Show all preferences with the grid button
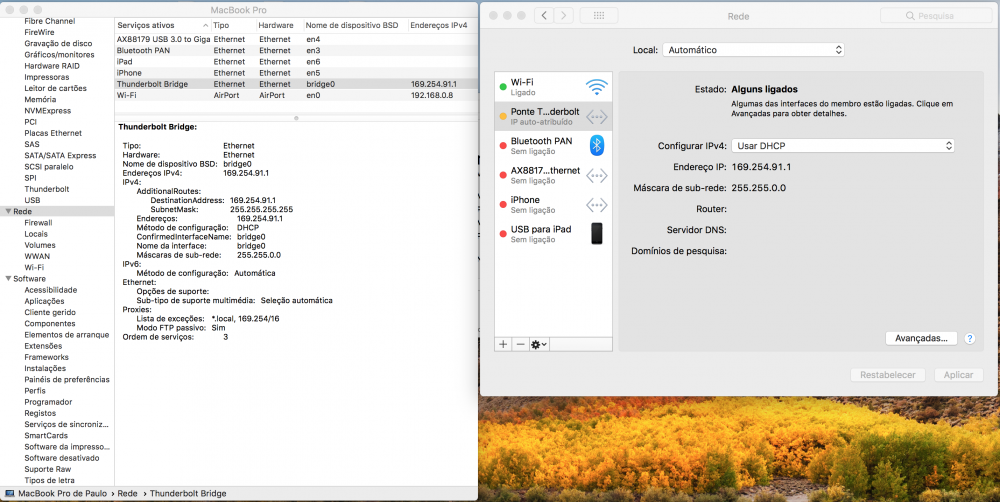The image size is (1000, 502). [599, 15]
